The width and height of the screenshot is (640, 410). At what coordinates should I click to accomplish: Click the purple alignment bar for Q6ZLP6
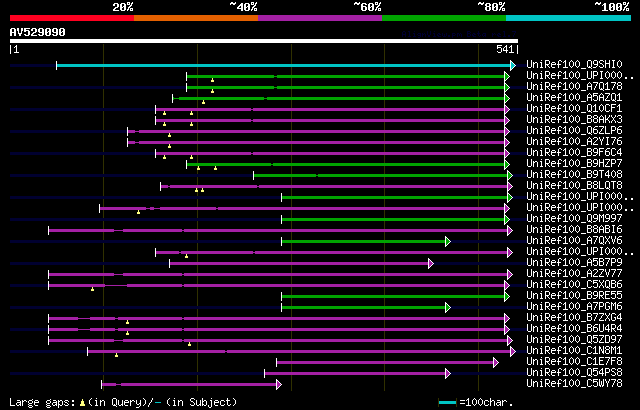pyautogui.click(x=316, y=131)
